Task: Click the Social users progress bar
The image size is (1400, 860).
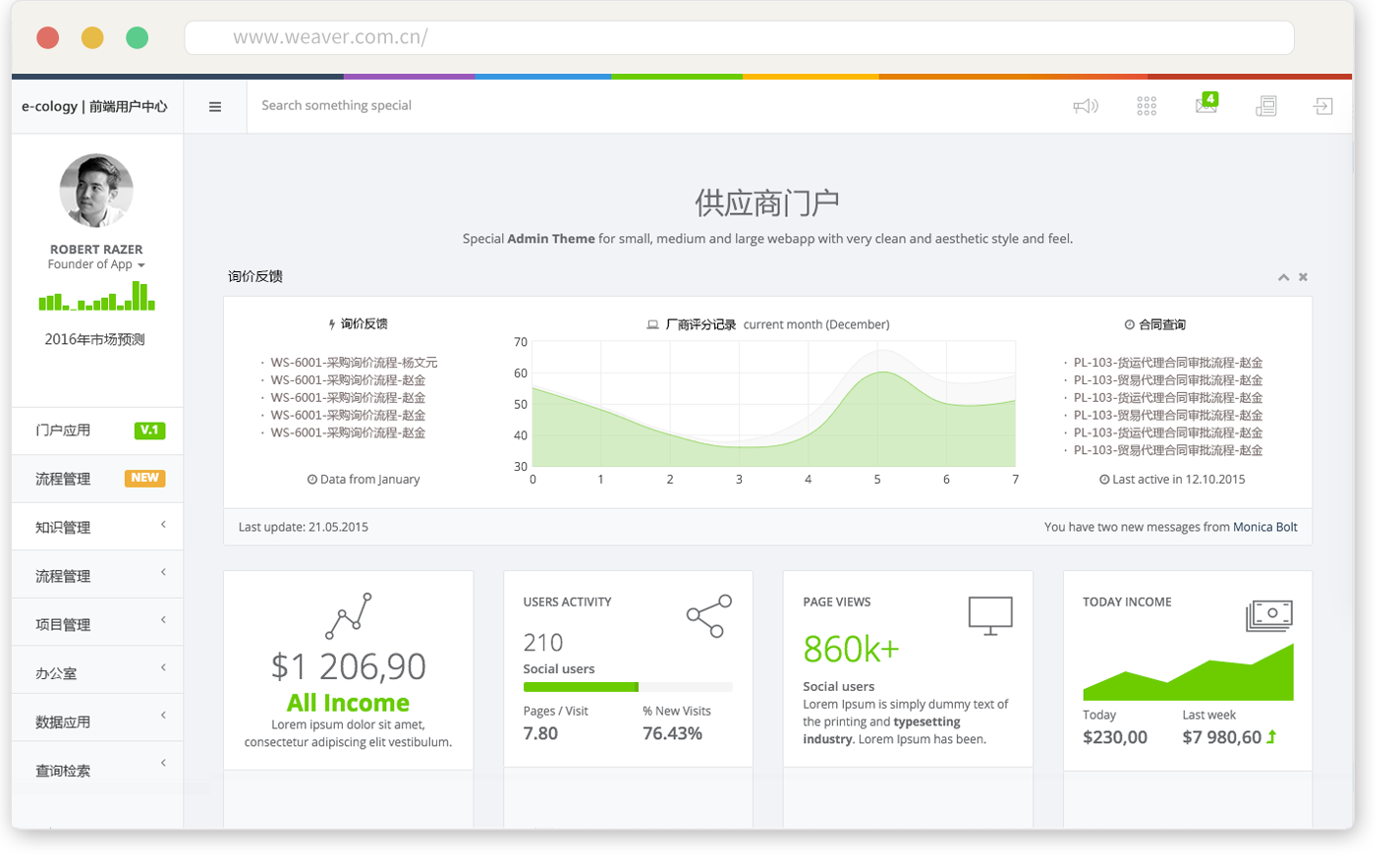Action: (627, 687)
